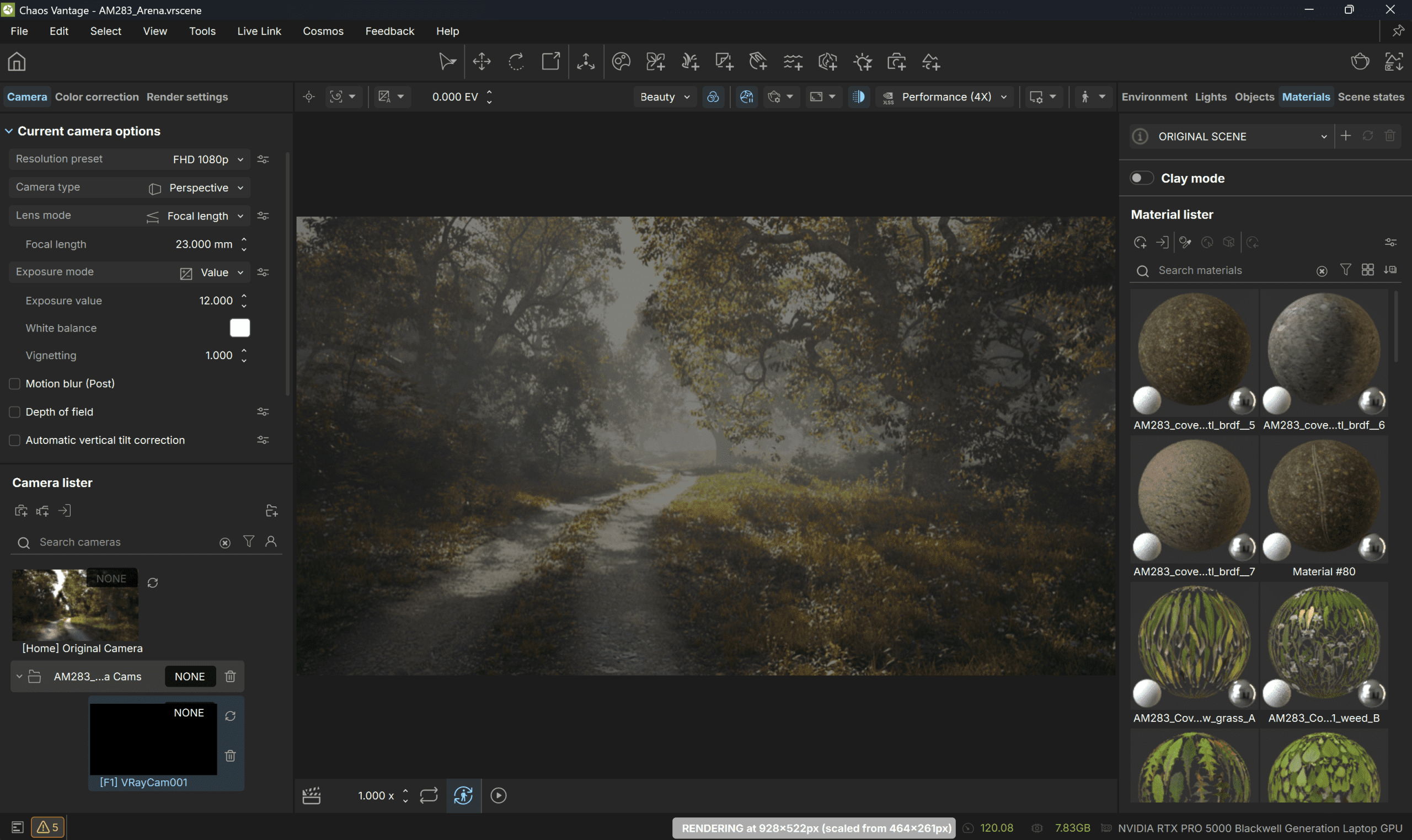
Task: Check Motion blur (Post)
Action: [x=14, y=384]
